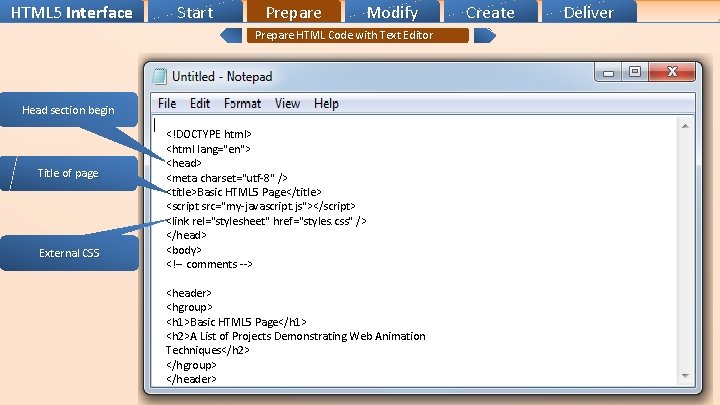This screenshot has width=720, height=405.
Task: Click the meta charset="utf-8" line
Action: click(227, 178)
